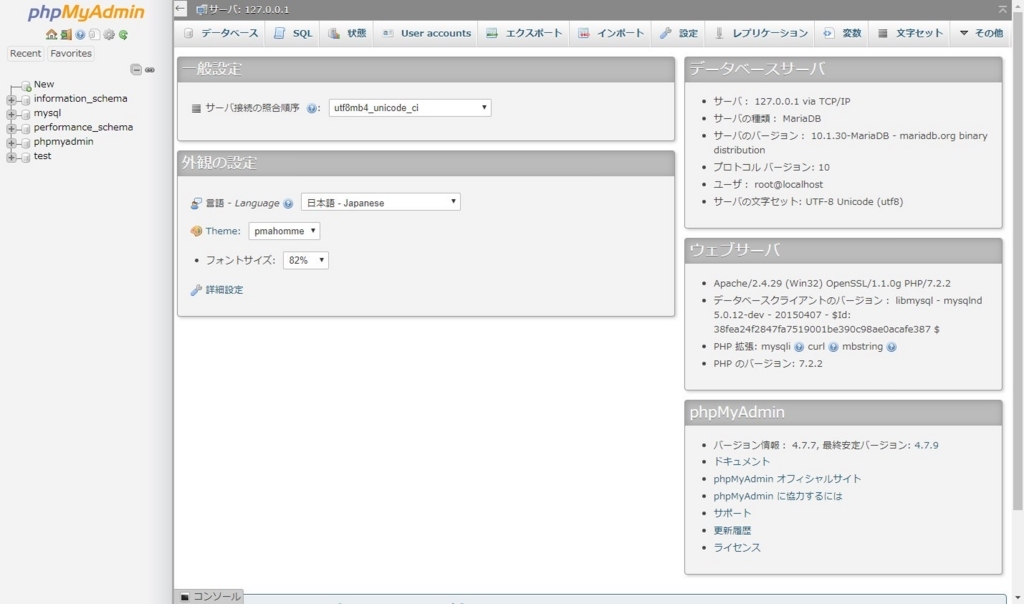Click the database icon beside information_schema

[x=25, y=99]
